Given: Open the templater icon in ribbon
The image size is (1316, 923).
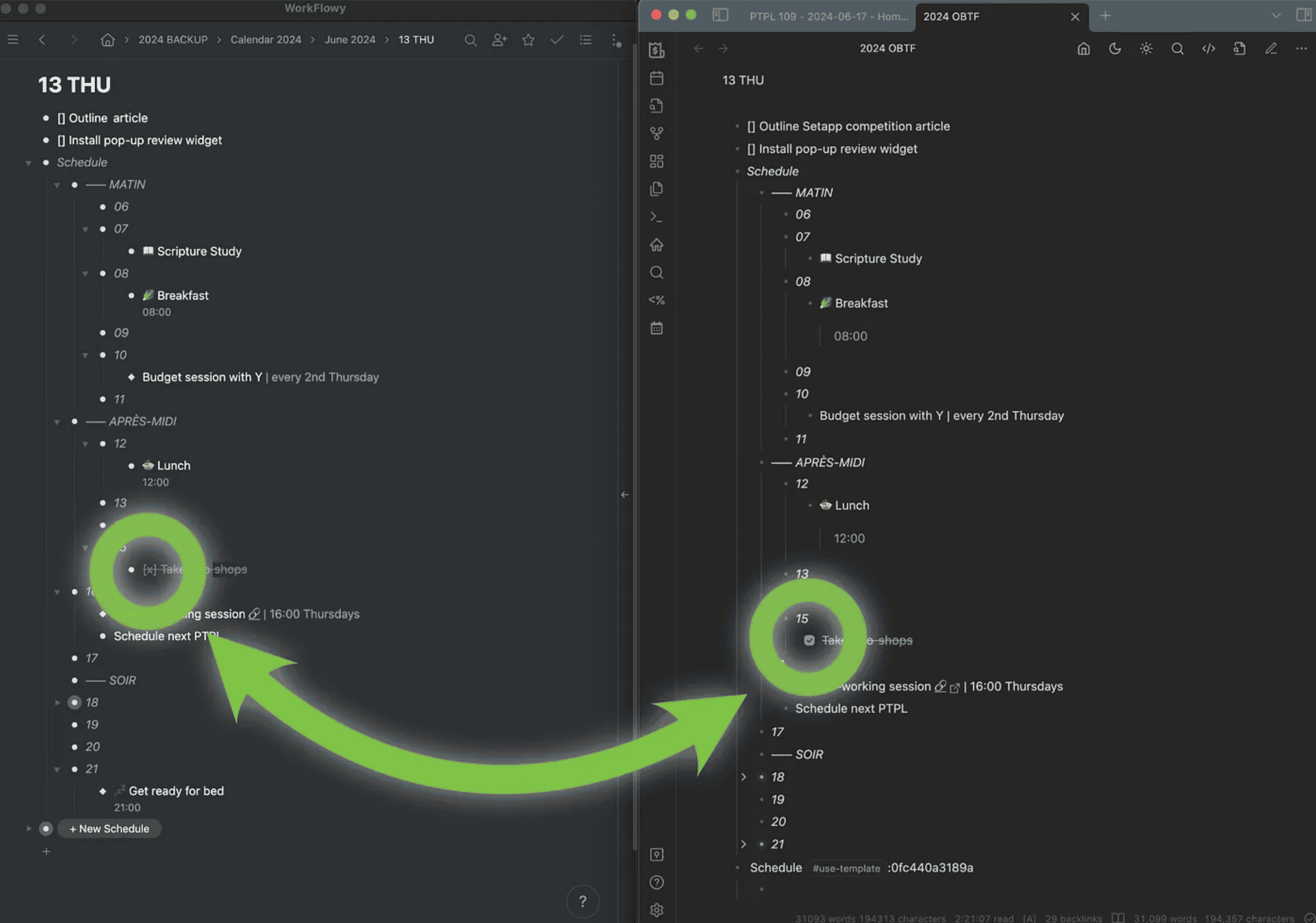Looking at the screenshot, I should pos(656,300).
